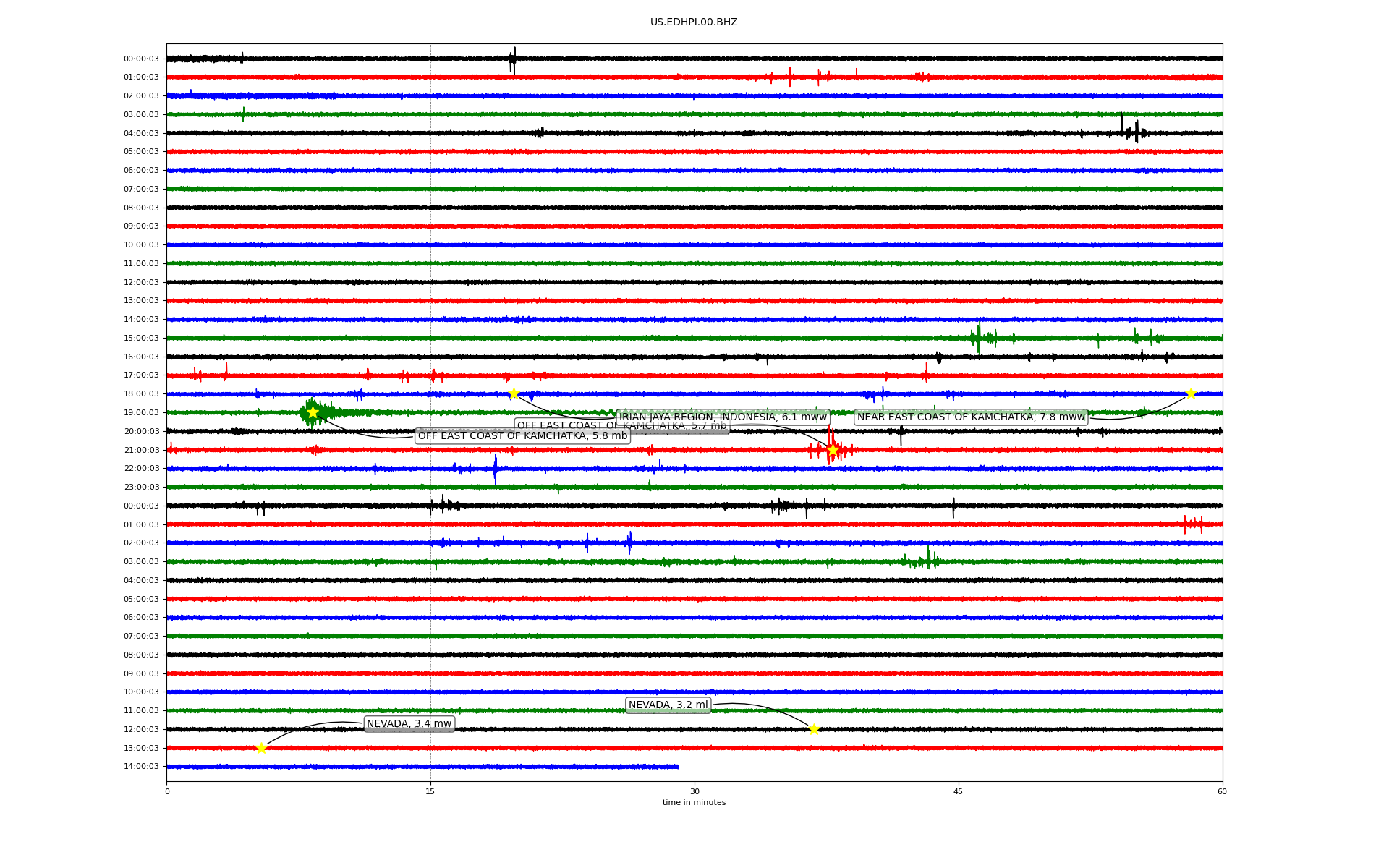Click the star marker for Nevada 3.2 ml event
1389x868 pixels.
pos(814,729)
